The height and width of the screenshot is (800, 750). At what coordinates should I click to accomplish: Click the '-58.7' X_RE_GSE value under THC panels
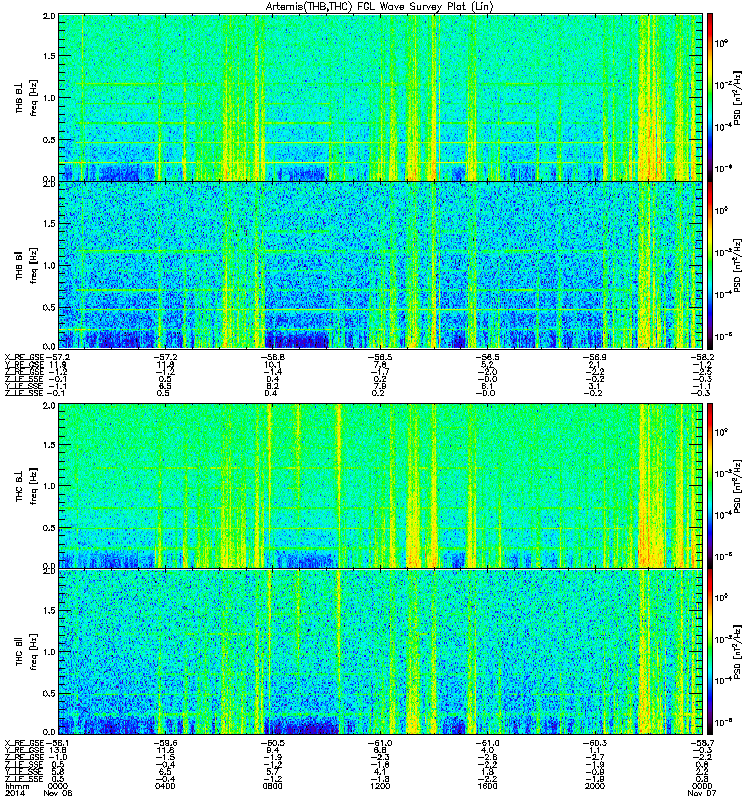pyautogui.click(x=702, y=743)
